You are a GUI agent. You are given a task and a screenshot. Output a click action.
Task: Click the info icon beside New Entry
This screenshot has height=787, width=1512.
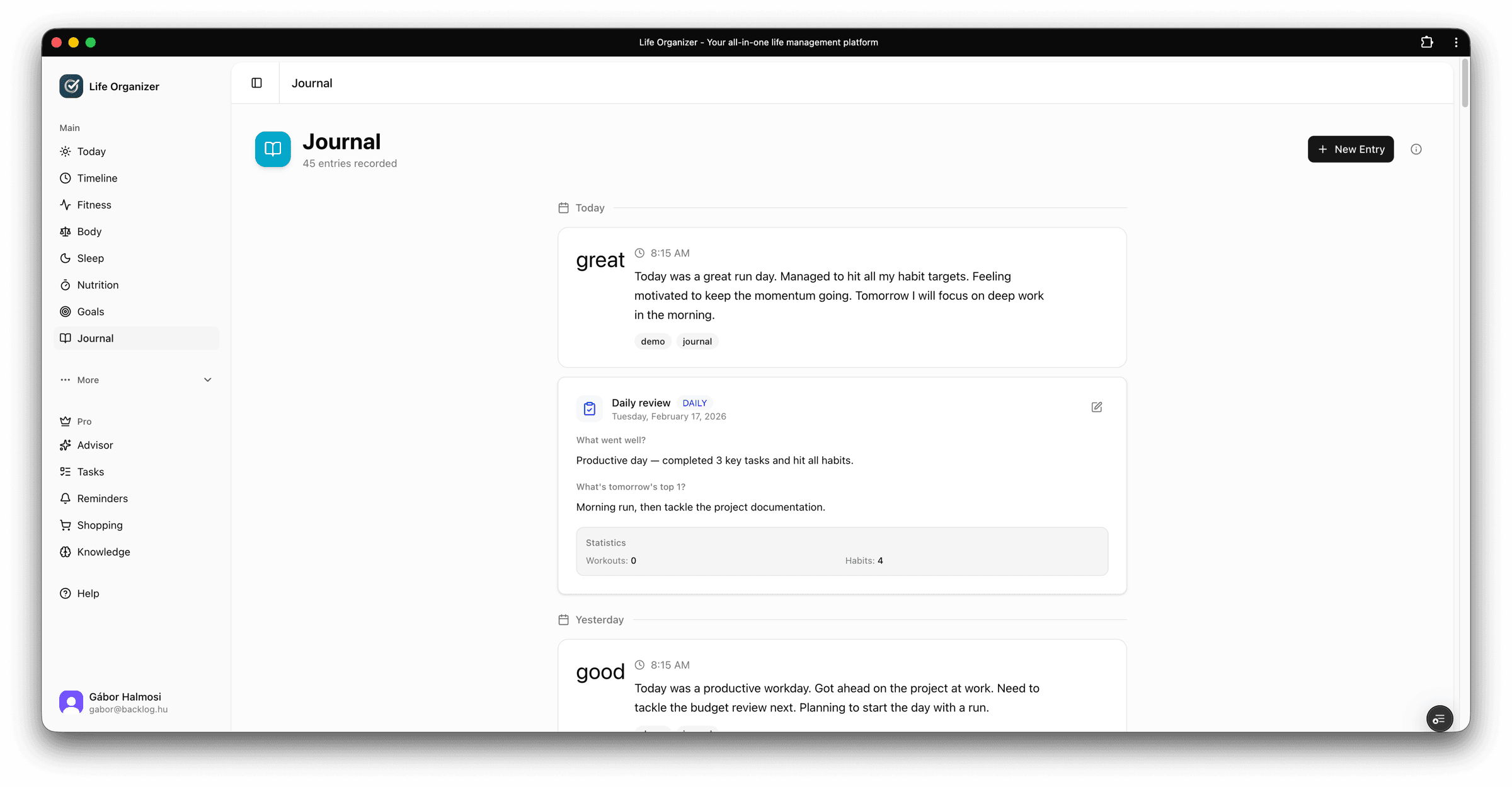click(1416, 149)
